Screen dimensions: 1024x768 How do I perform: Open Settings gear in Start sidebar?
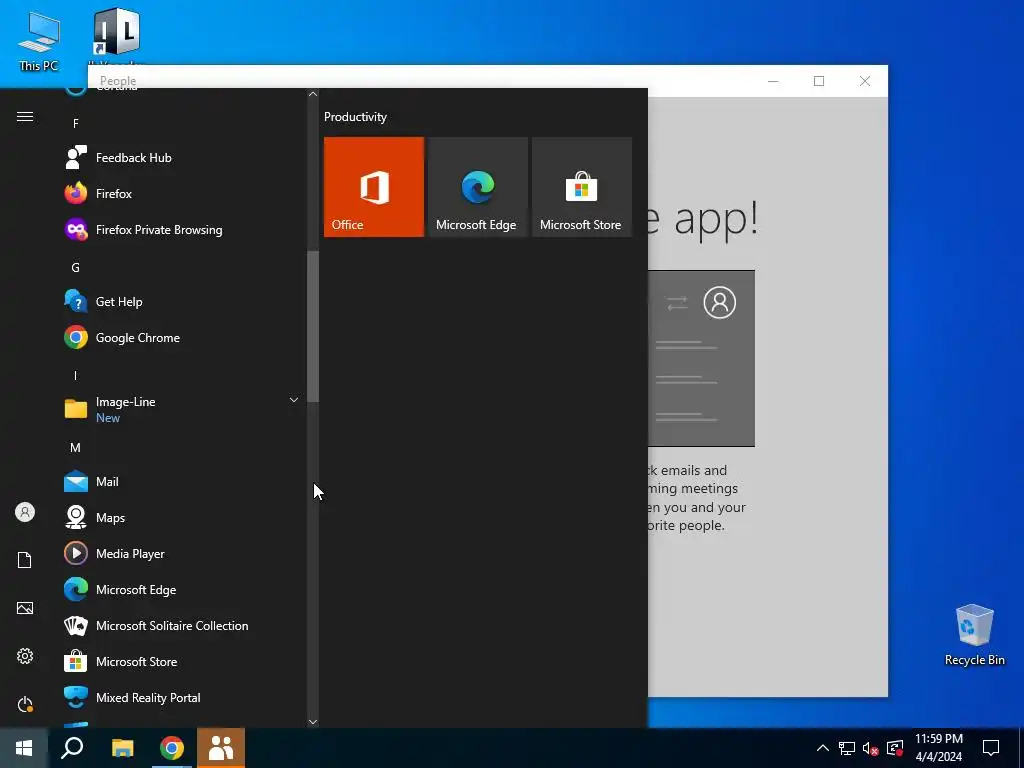[25, 656]
